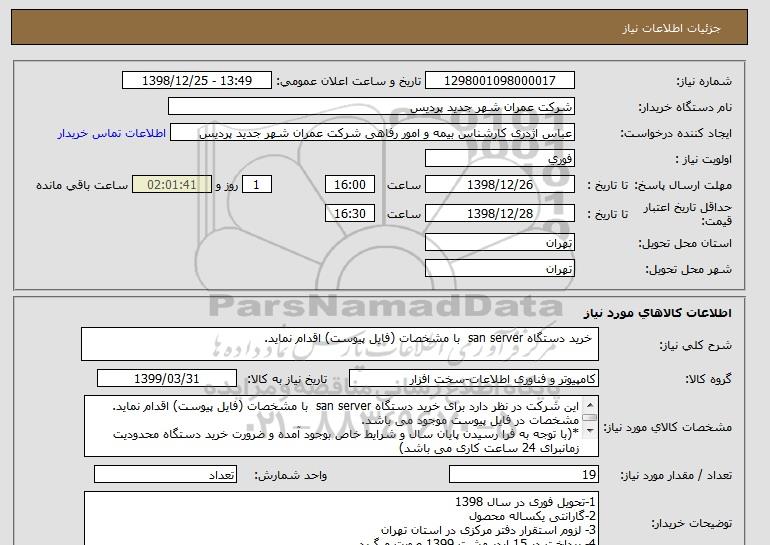
Task: Click the تاریخ و ساعت اعلان عمومی label
Action: point(349,81)
